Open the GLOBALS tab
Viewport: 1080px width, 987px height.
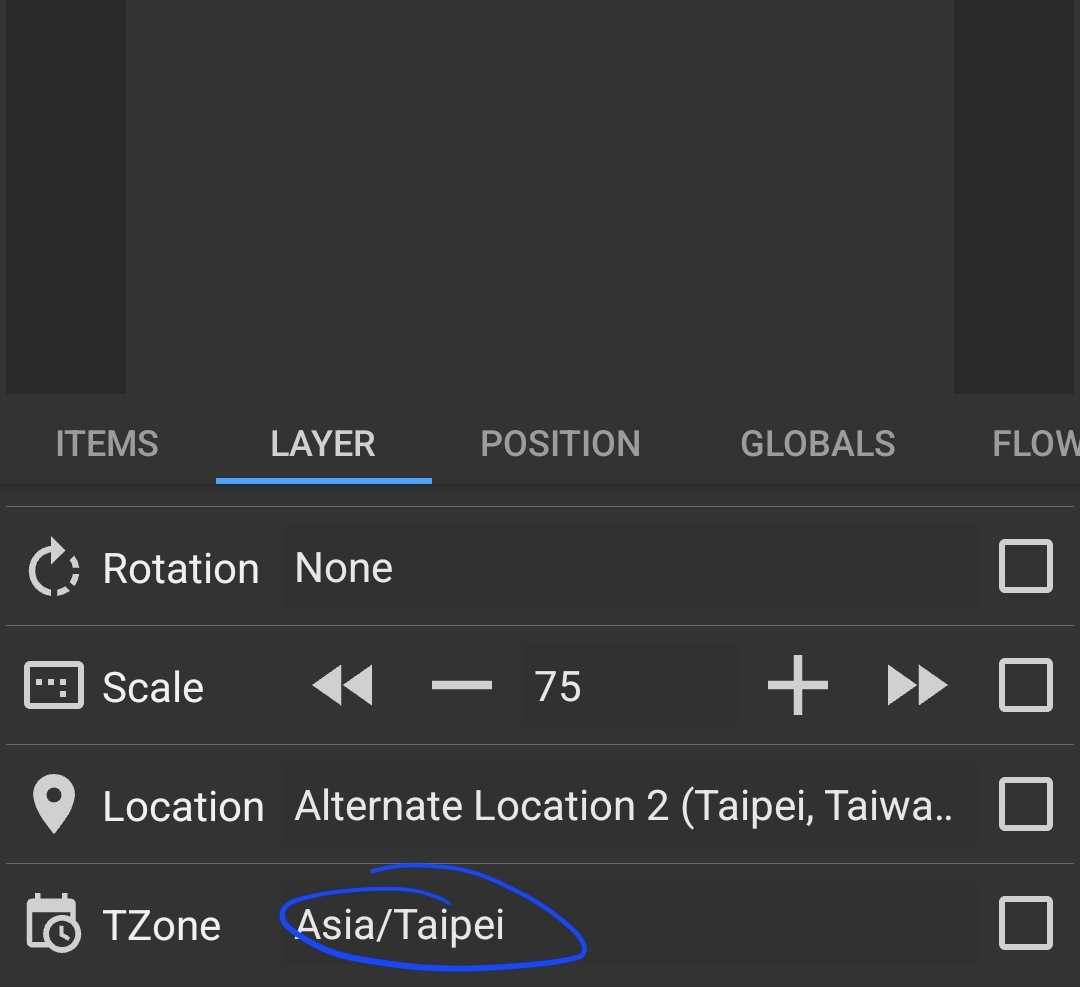pos(817,444)
